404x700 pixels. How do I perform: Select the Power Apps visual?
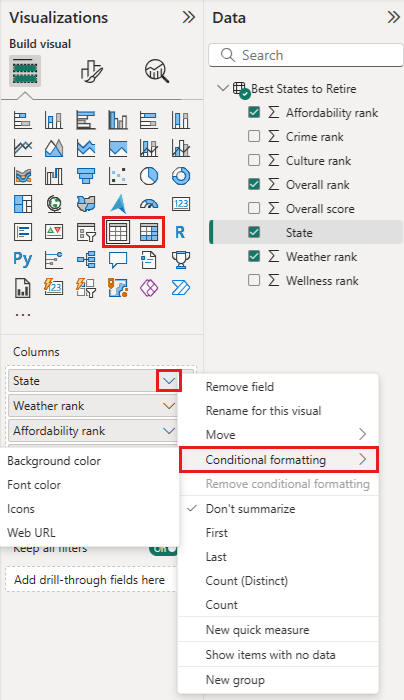(149, 288)
